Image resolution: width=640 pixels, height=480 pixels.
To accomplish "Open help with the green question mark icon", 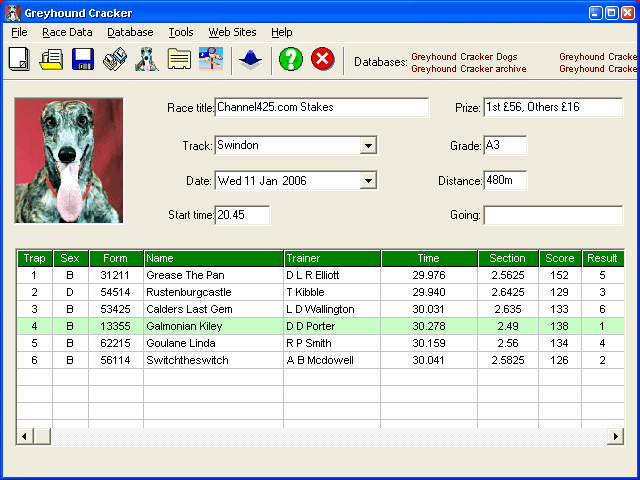I will [x=290, y=59].
